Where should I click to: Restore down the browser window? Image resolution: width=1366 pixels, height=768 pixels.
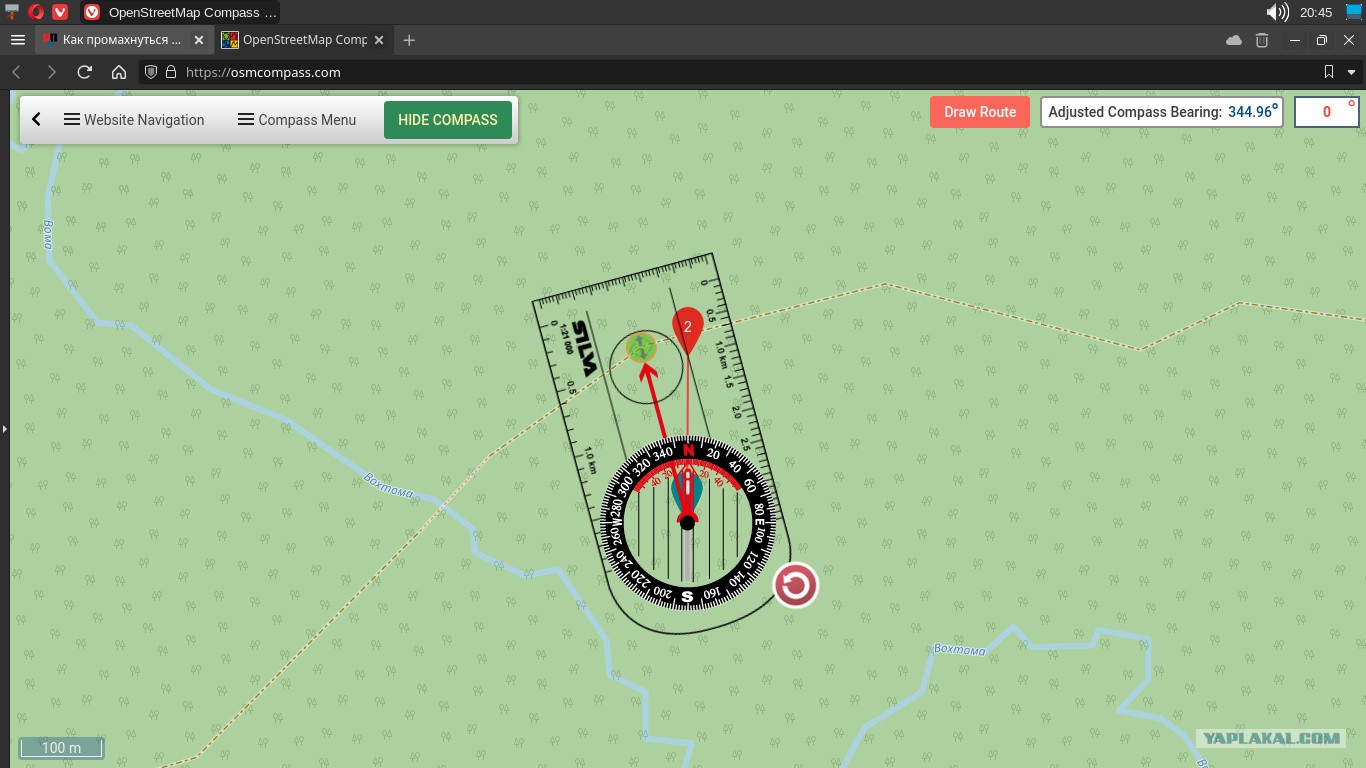point(1322,40)
